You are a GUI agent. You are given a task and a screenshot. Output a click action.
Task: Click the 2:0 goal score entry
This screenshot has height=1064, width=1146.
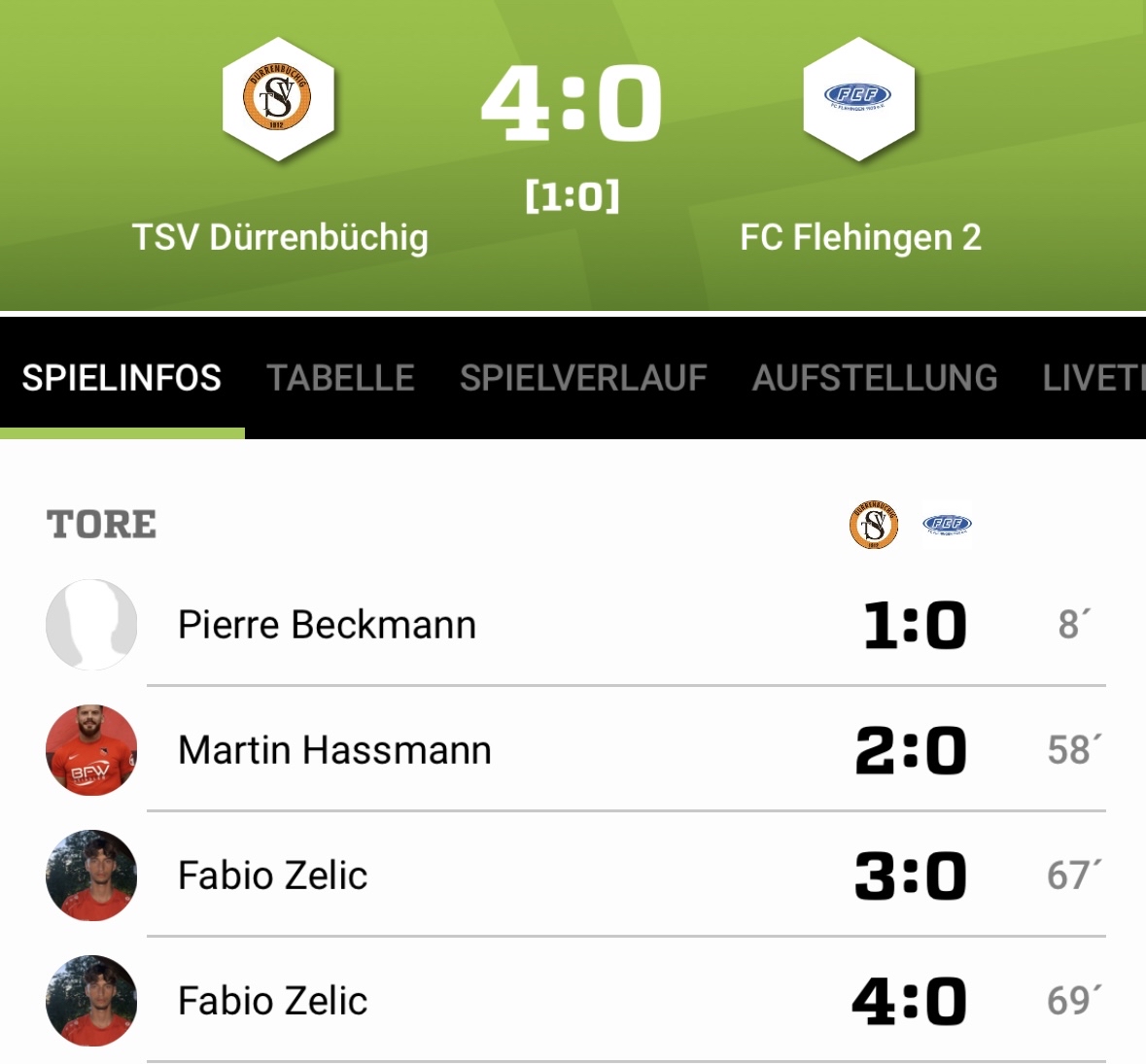[911, 750]
